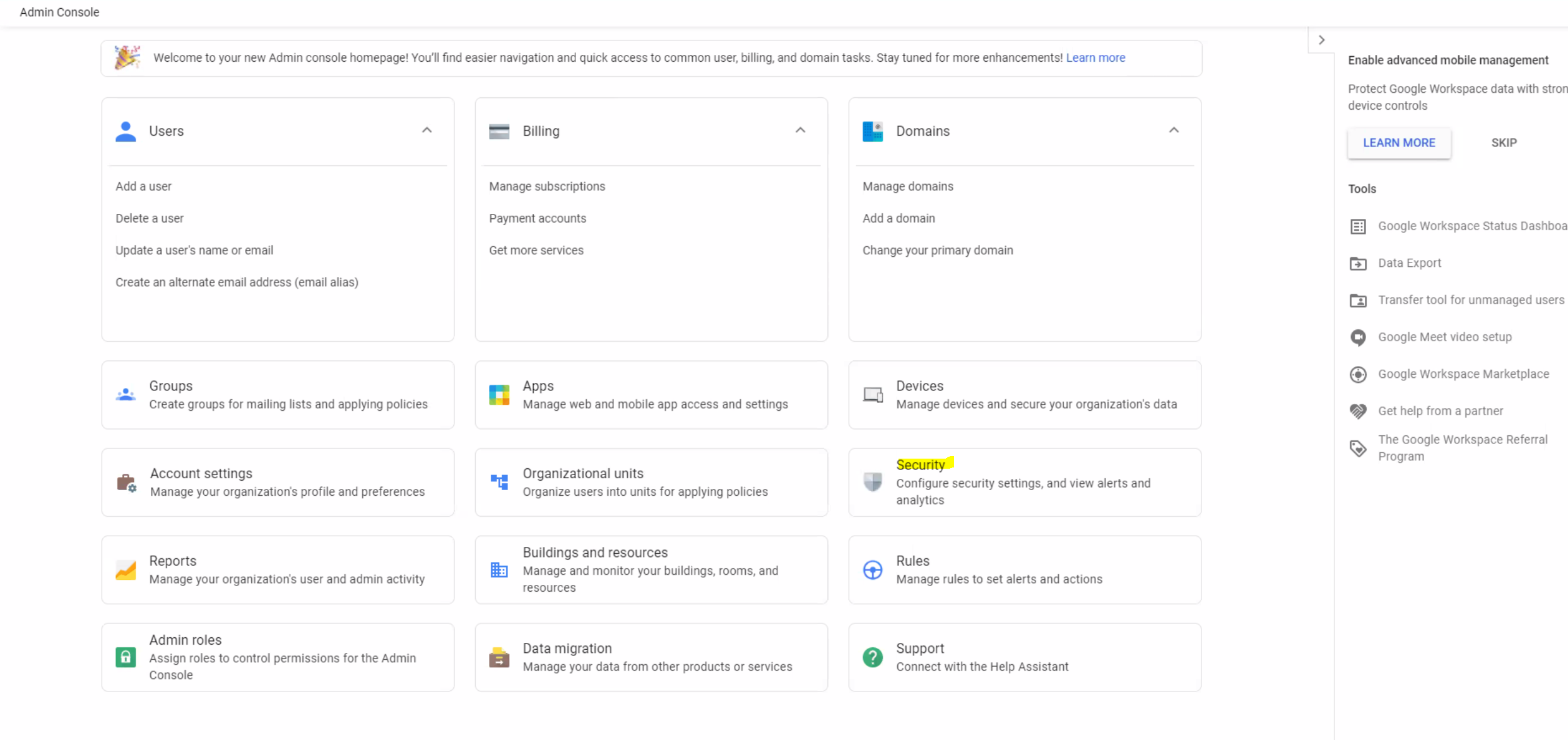The height and width of the screenshot is (740, 1568).
Task: Click the colorful Apps grid icon
Action: (499, 395)
